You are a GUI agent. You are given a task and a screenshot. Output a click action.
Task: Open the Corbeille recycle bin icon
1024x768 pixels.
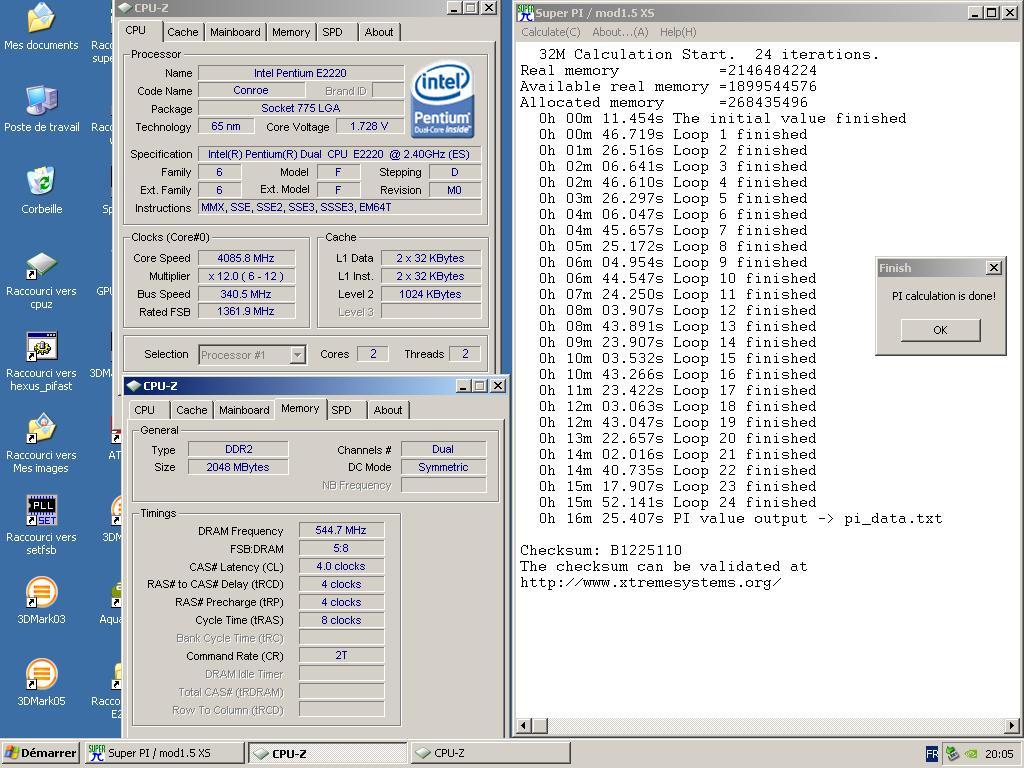[41, 182]
